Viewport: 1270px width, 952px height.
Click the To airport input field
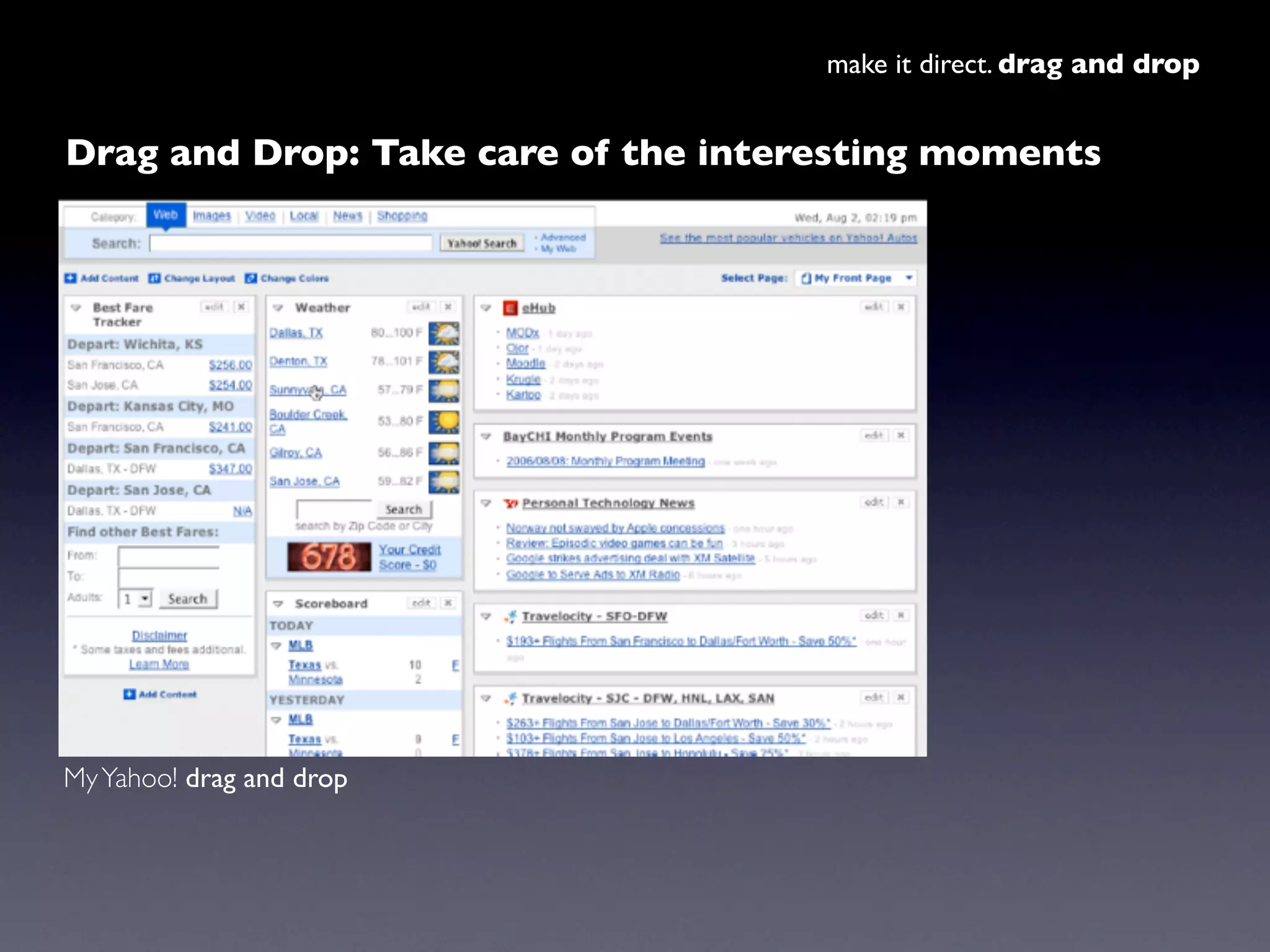tap(169, 578)
